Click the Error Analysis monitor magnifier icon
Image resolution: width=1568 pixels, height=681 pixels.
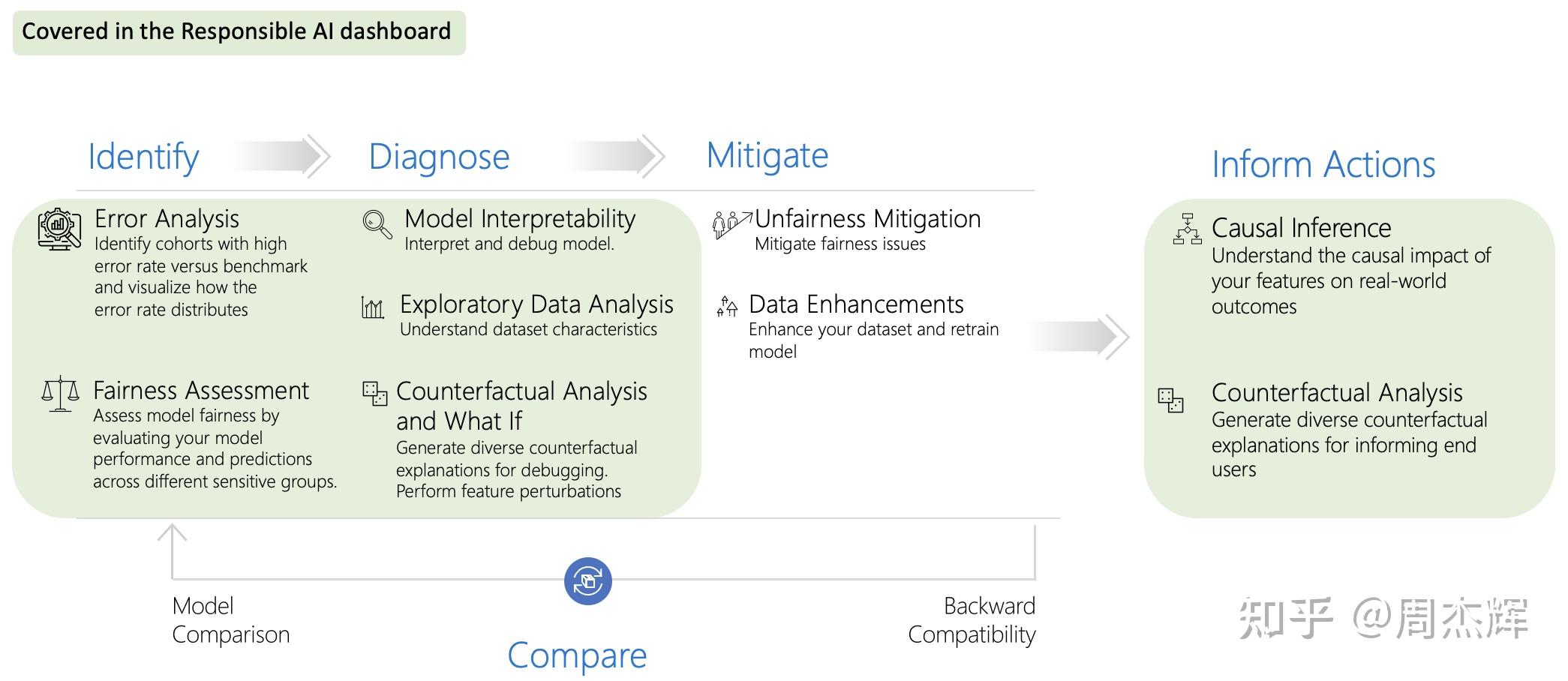point(59,229)
